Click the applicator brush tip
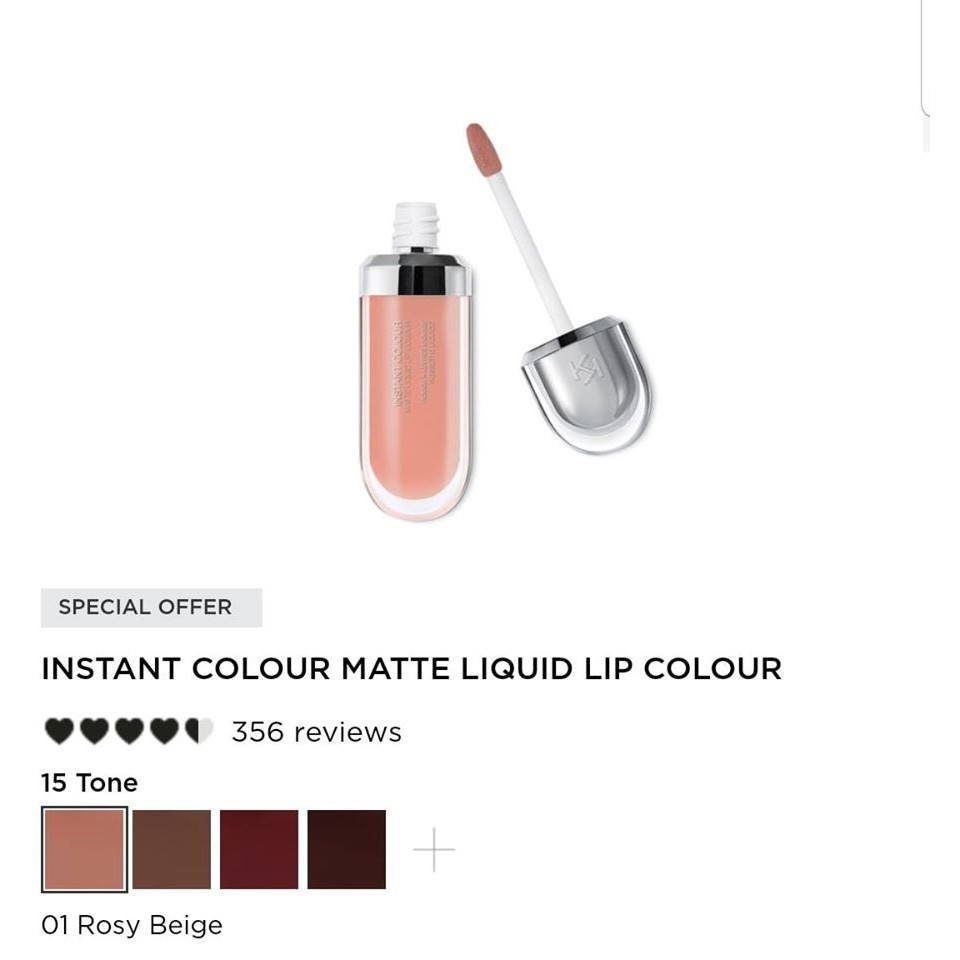Image resolution: width=960 pixels, height=960 pixels. (484, 149)
